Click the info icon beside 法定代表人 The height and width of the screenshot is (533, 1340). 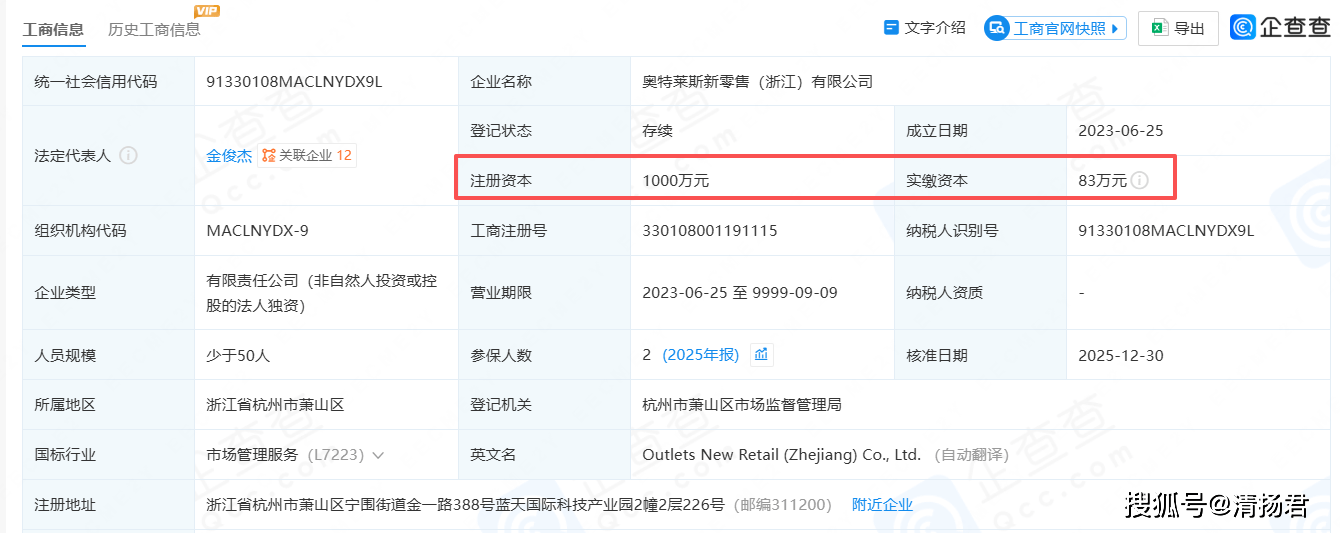click(128, 155)
